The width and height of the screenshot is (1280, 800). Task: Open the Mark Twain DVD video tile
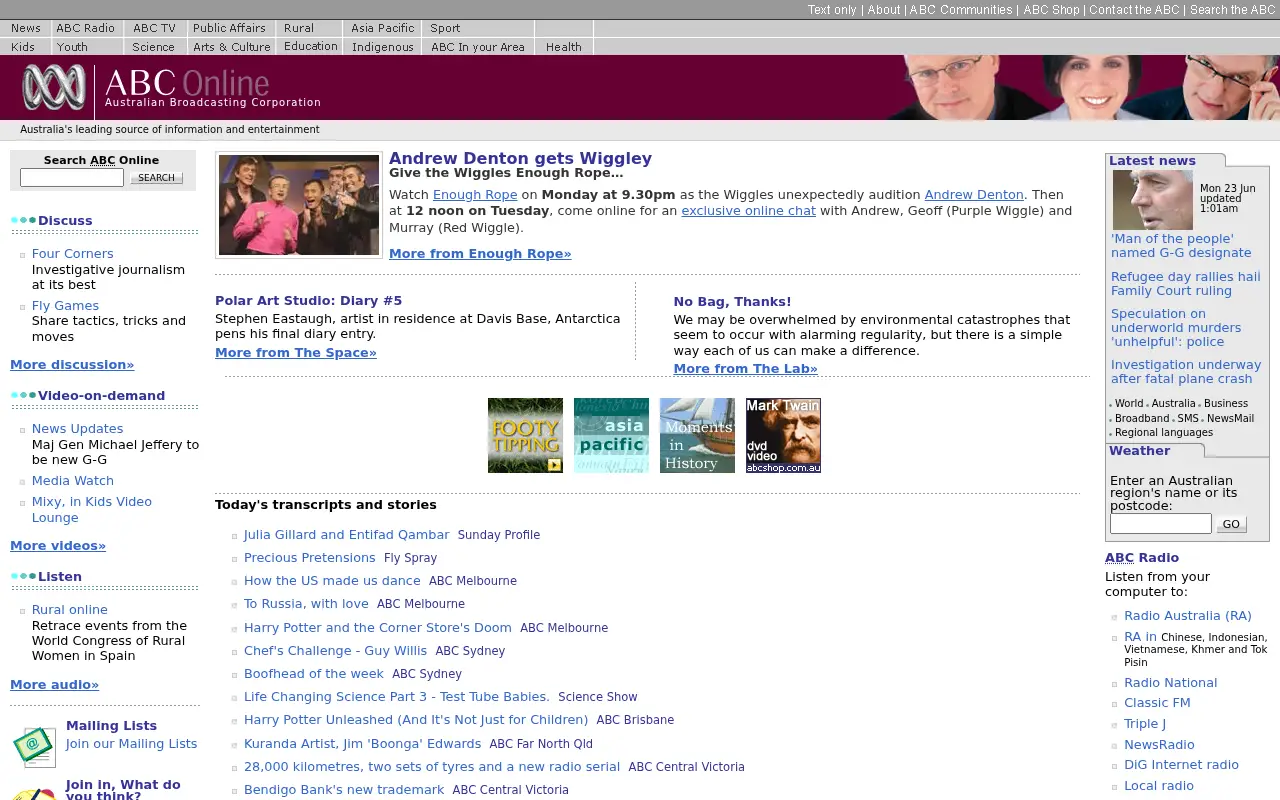(783, 435)
